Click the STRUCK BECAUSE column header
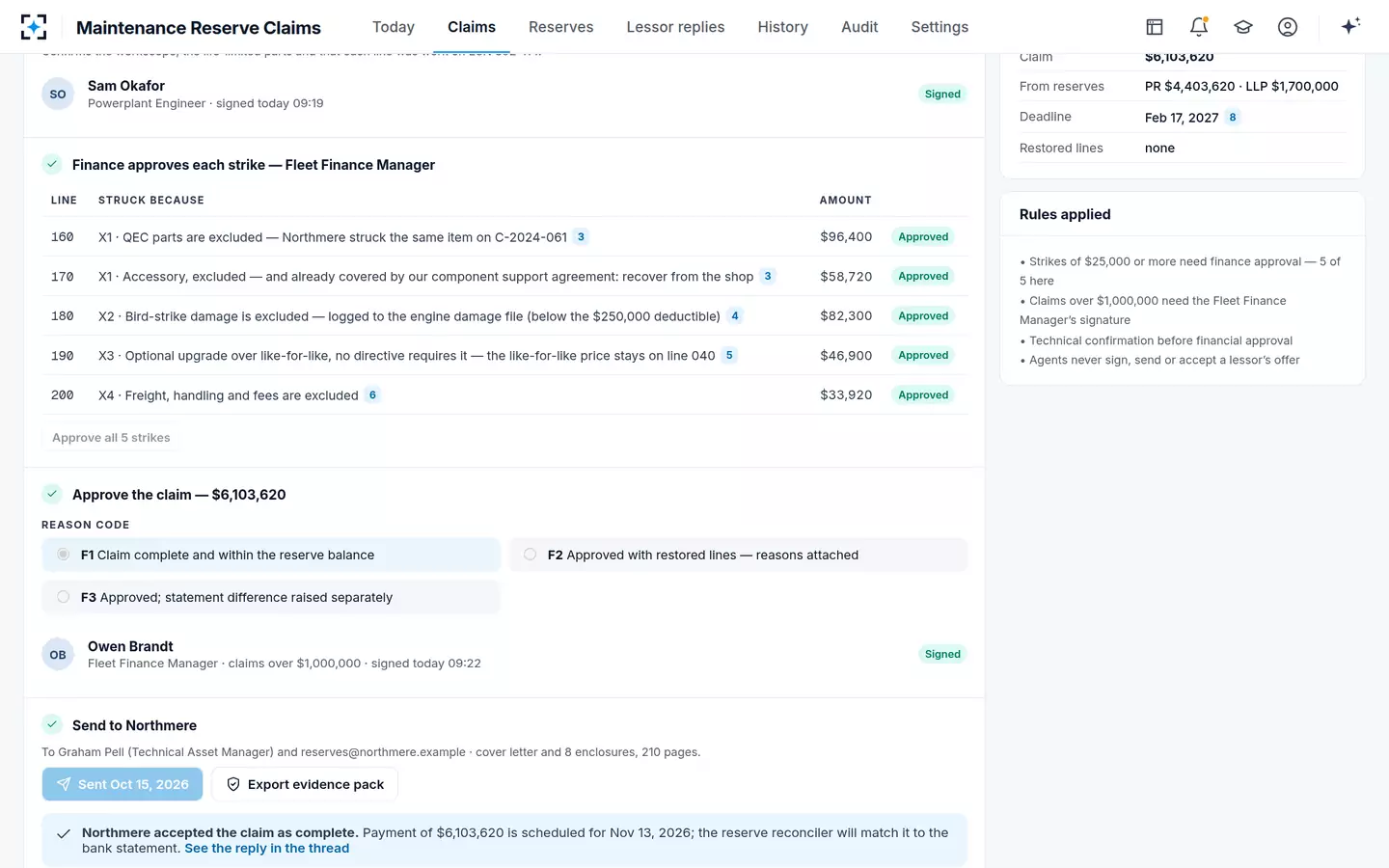This screenshot has height=868, width=1389. click(151, 200)
